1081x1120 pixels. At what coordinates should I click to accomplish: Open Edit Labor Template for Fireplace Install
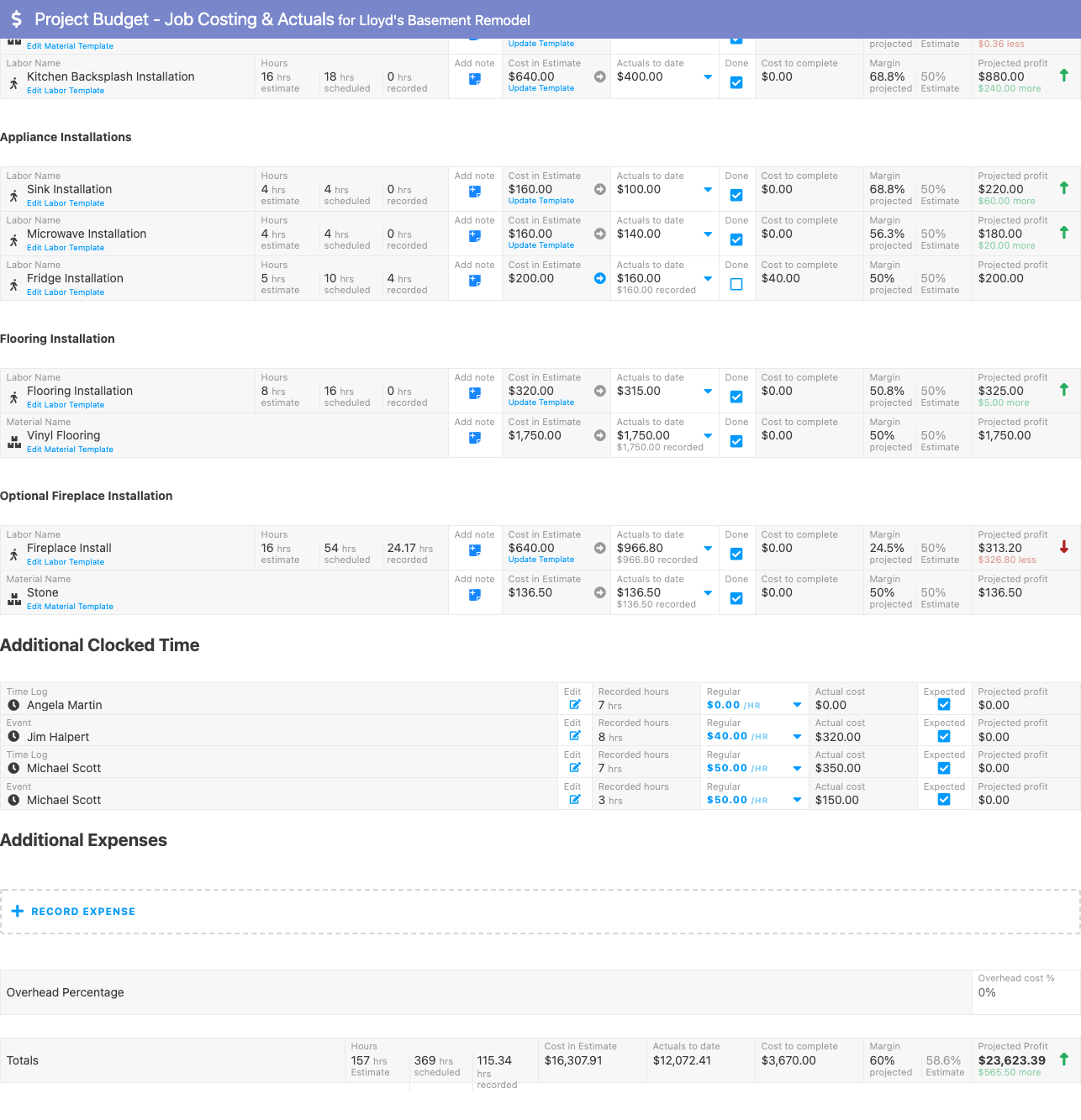coord(66,561)
